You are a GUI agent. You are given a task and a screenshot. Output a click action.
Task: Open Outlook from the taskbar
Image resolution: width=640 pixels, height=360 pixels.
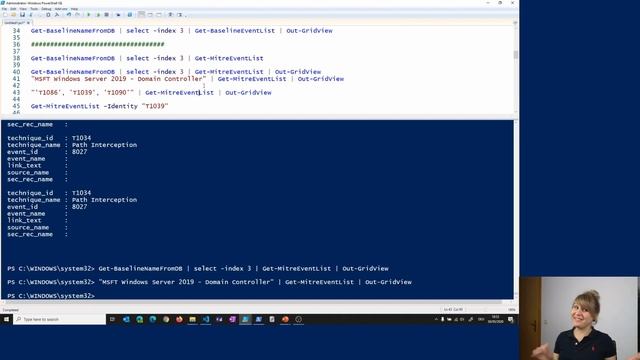(x=126, y=319)
